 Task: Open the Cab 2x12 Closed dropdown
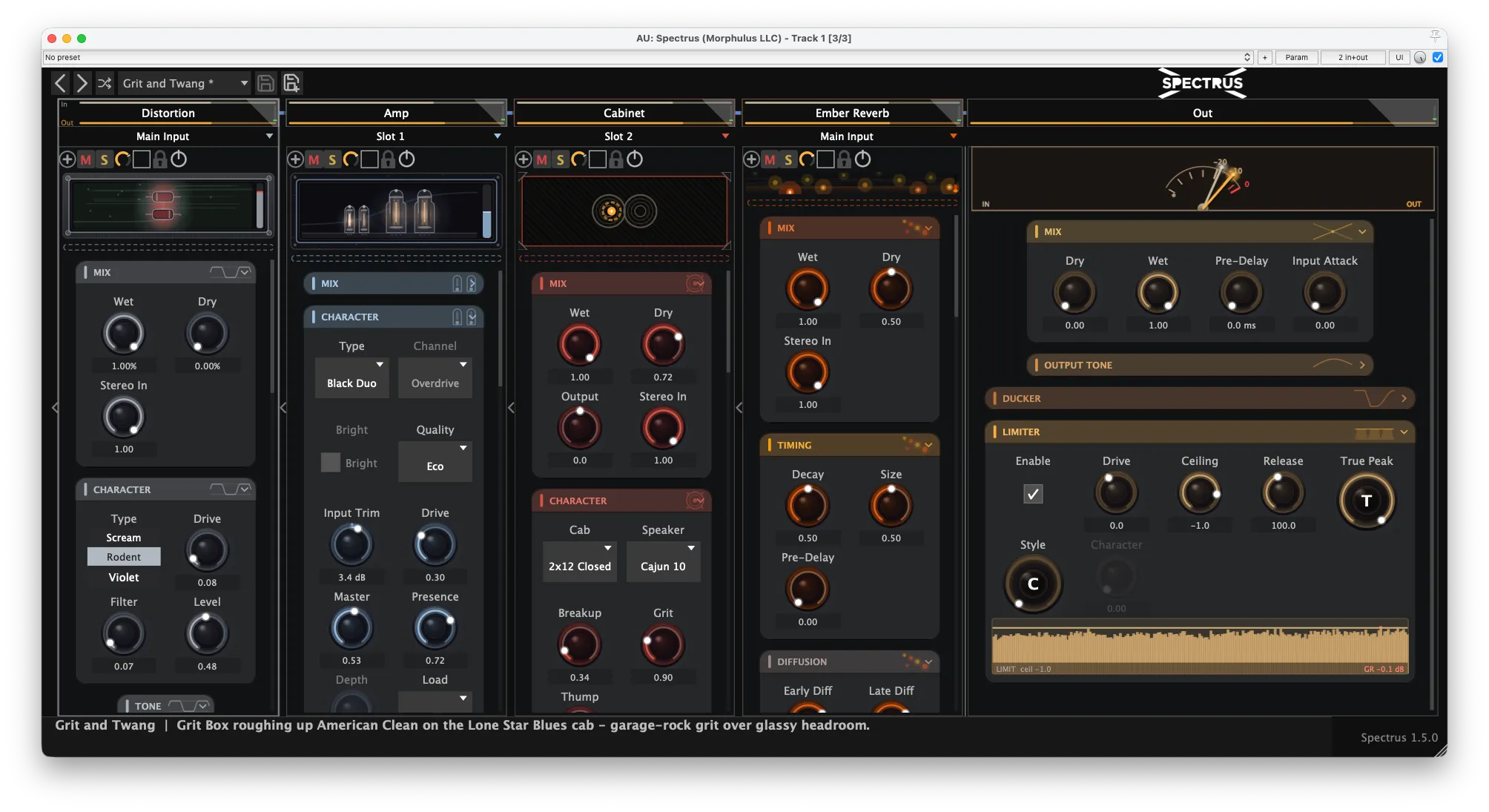[579, 561]
